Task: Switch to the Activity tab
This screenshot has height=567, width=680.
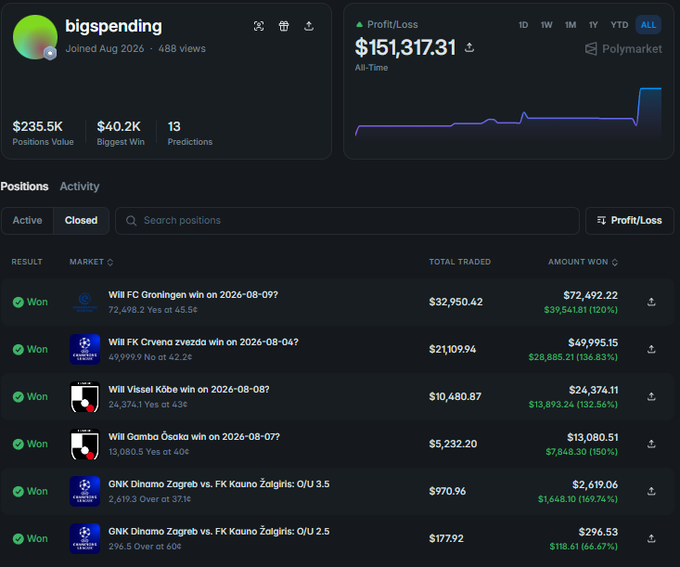Action: coord(79,187)
